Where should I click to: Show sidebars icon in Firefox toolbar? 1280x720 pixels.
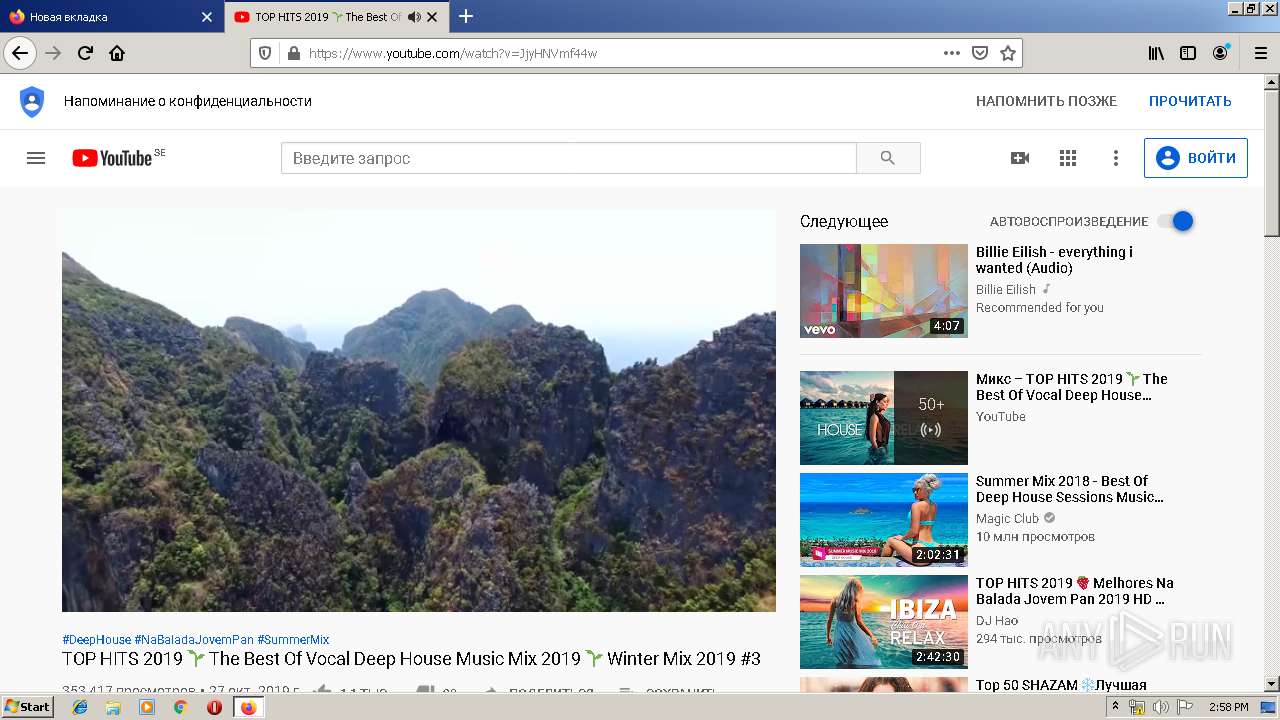click(1188, 53)
